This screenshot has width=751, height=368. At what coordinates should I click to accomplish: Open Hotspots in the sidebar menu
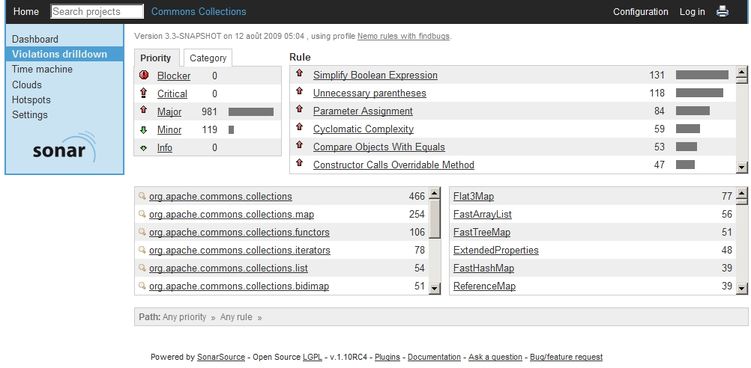[31, 100]
